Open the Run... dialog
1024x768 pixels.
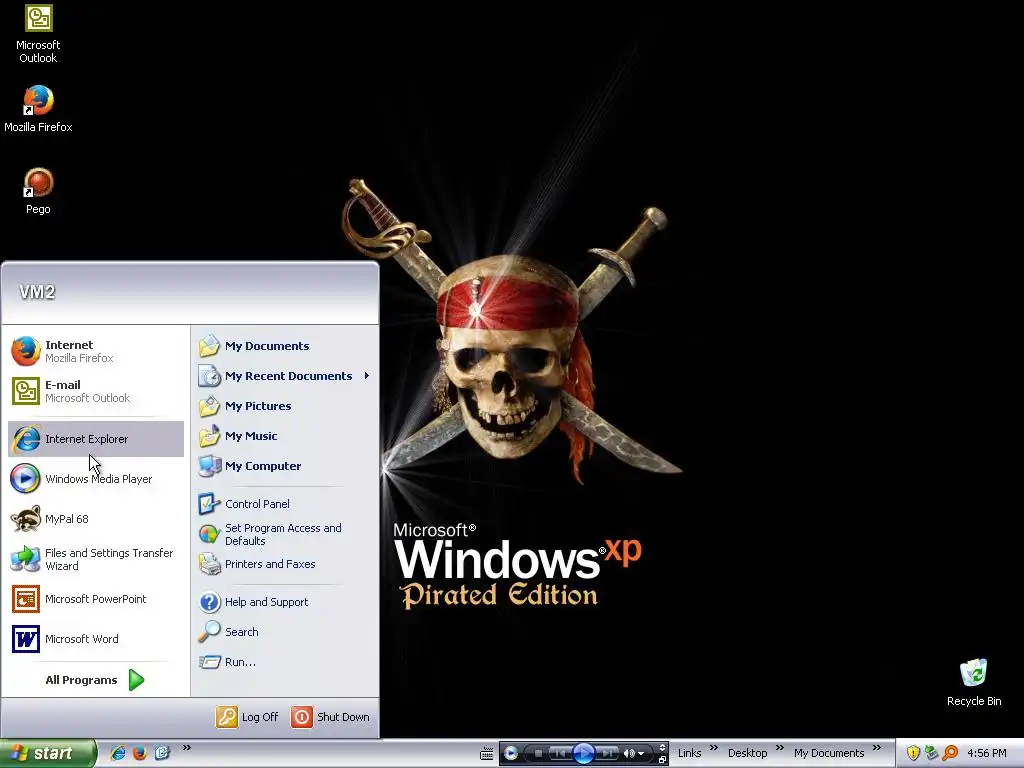pos(285,662)
